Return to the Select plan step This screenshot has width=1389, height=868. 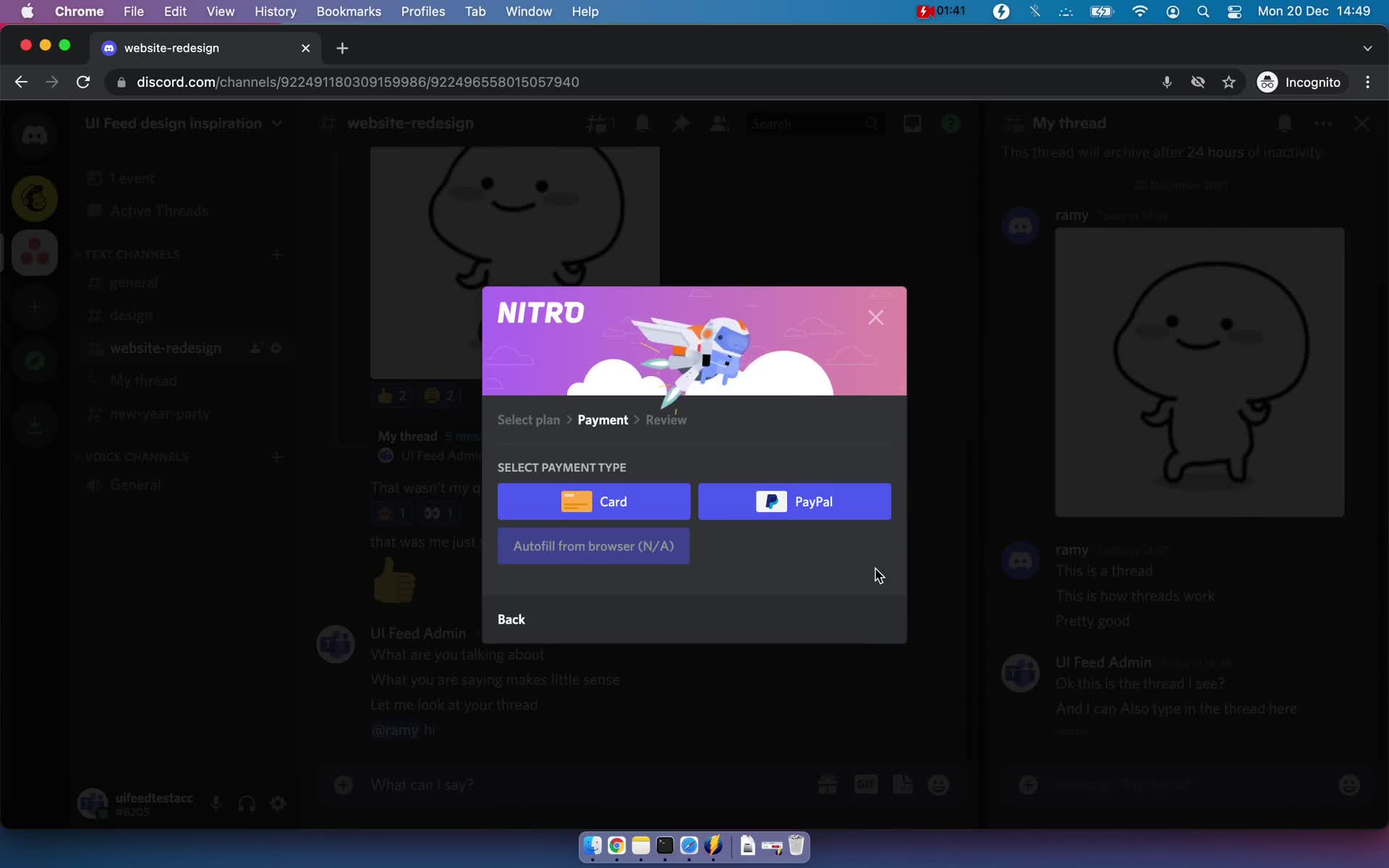click(x=529, y=420)
